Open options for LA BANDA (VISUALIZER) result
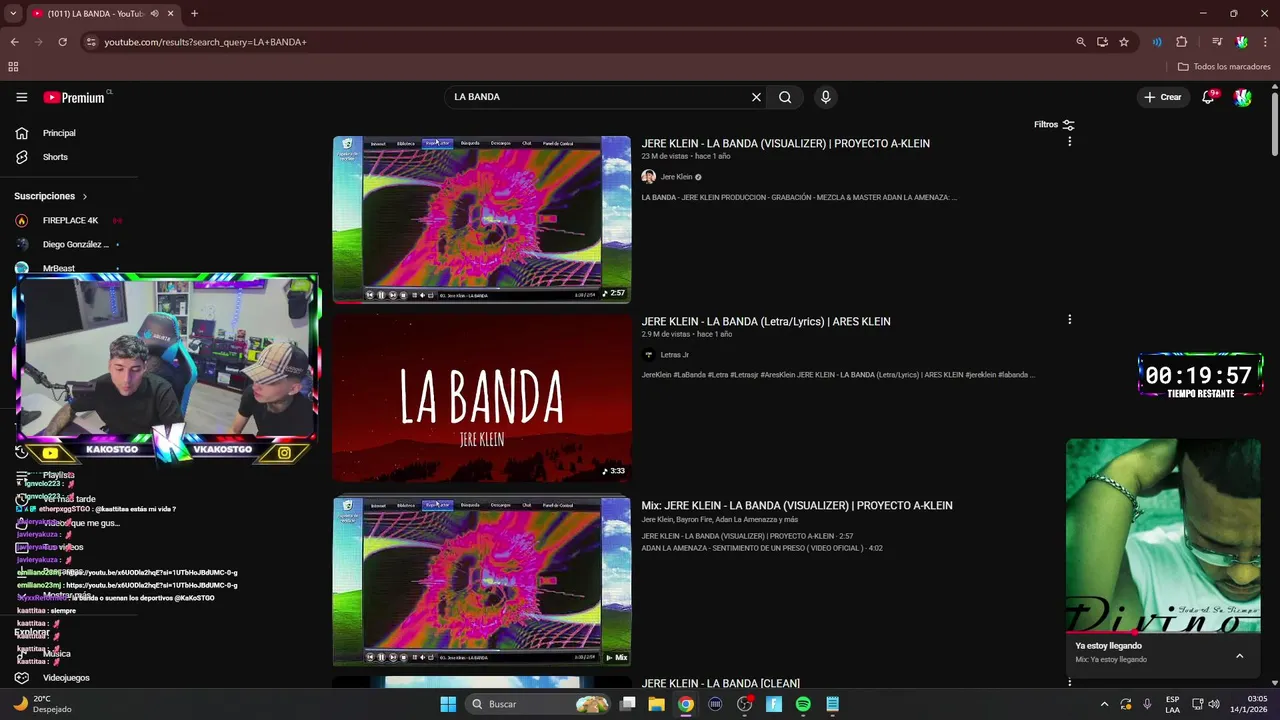 1069,142
